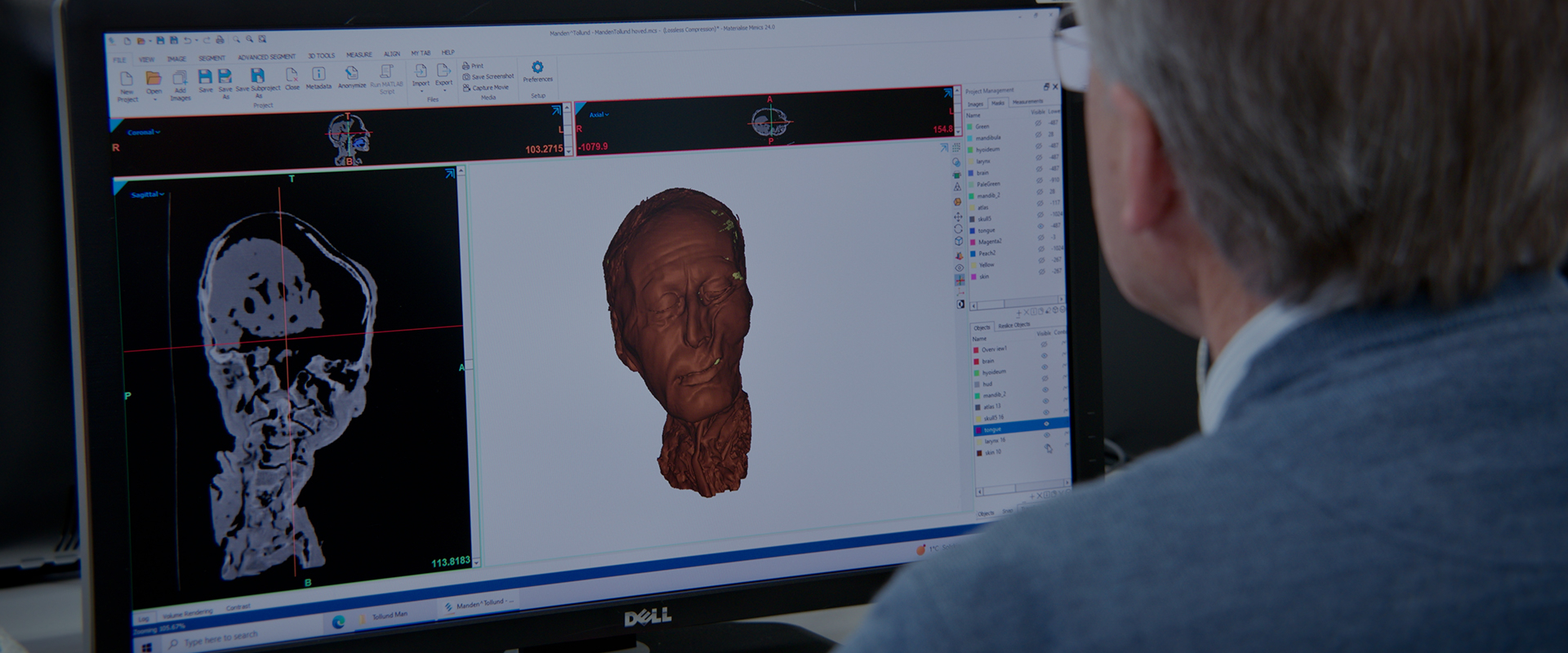Viewport: 1568px width, 653px height.
Task: Click the color swatch of the Magenta2 mask
Action: pyautogui.click(x=971, y=242)
